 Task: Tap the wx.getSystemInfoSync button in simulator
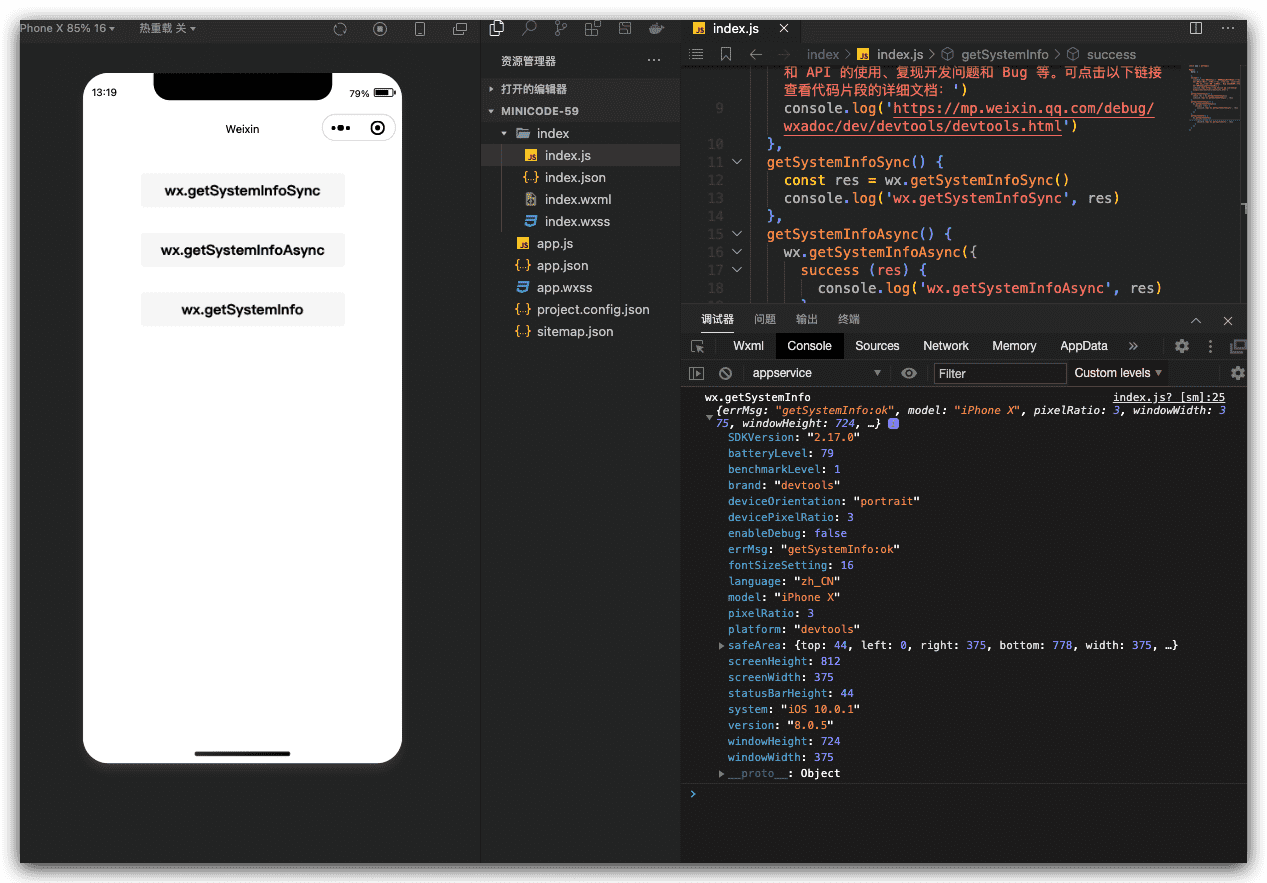(242, 190)
